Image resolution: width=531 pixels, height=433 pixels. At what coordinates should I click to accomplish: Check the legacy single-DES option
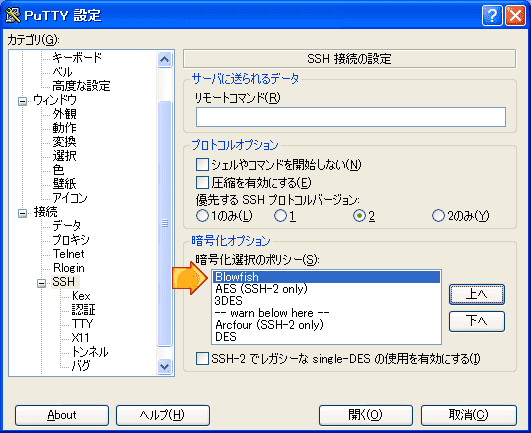pos(202,359)
